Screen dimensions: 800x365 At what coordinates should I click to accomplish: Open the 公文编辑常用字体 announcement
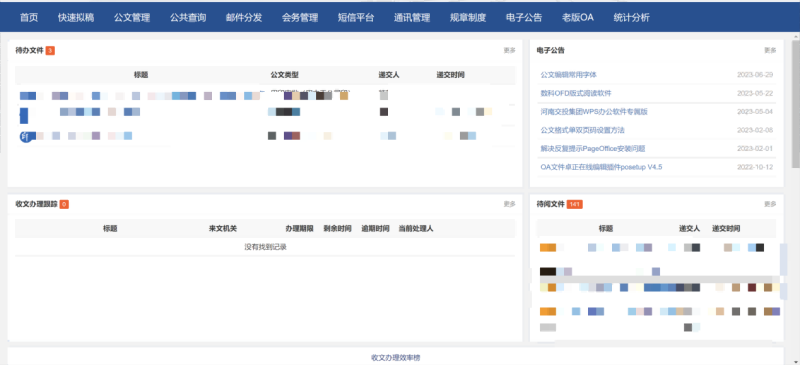click(x=568, y=75)
